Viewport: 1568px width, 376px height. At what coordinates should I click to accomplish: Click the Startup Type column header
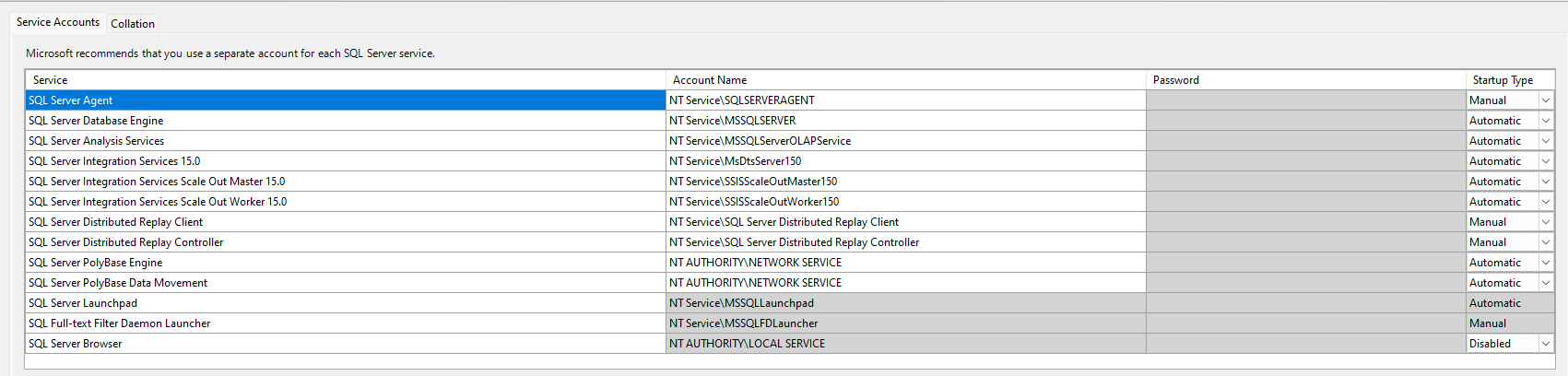[x=1511, y=80]
